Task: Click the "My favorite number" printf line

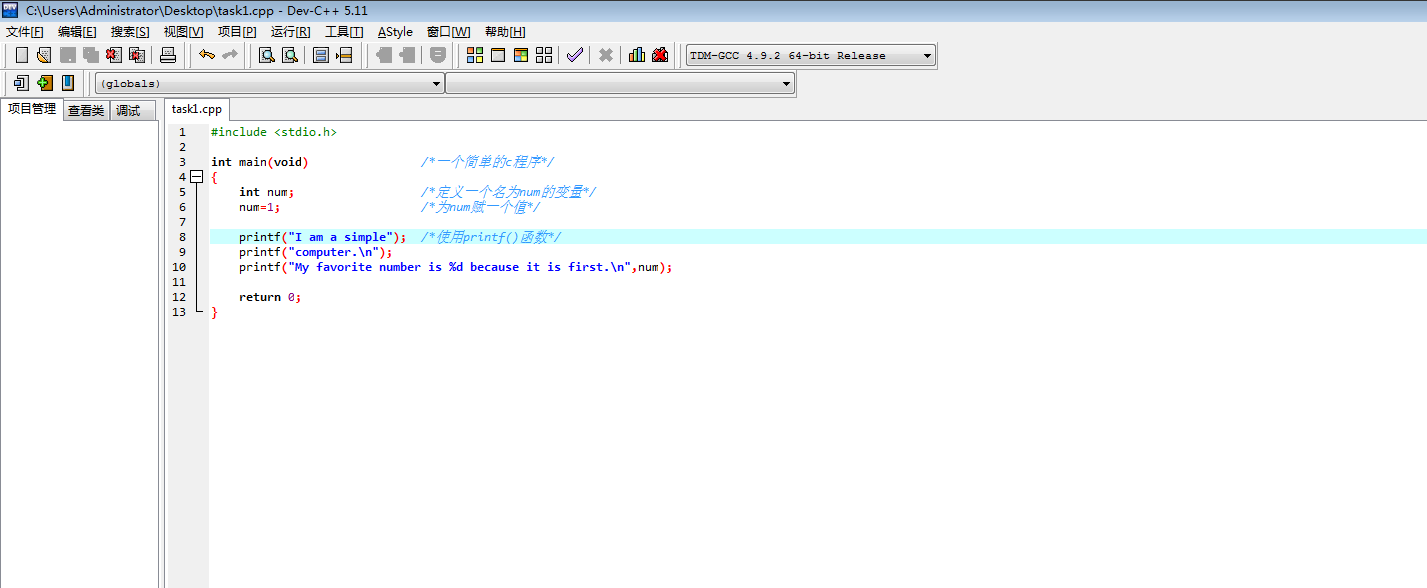Action: pos(456,267)
